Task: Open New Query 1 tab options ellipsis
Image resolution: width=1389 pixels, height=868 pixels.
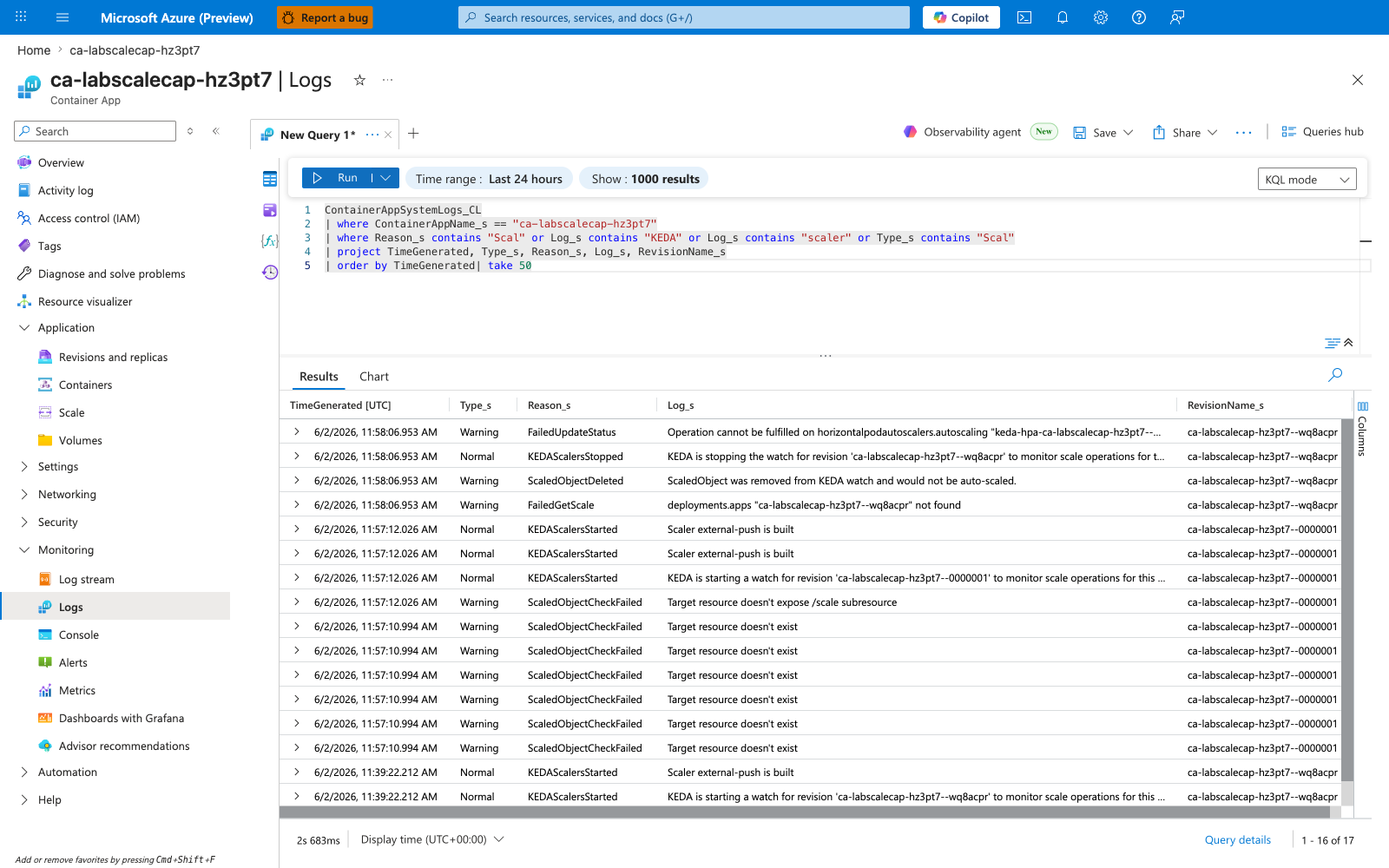Action: (x=372, y=135)
